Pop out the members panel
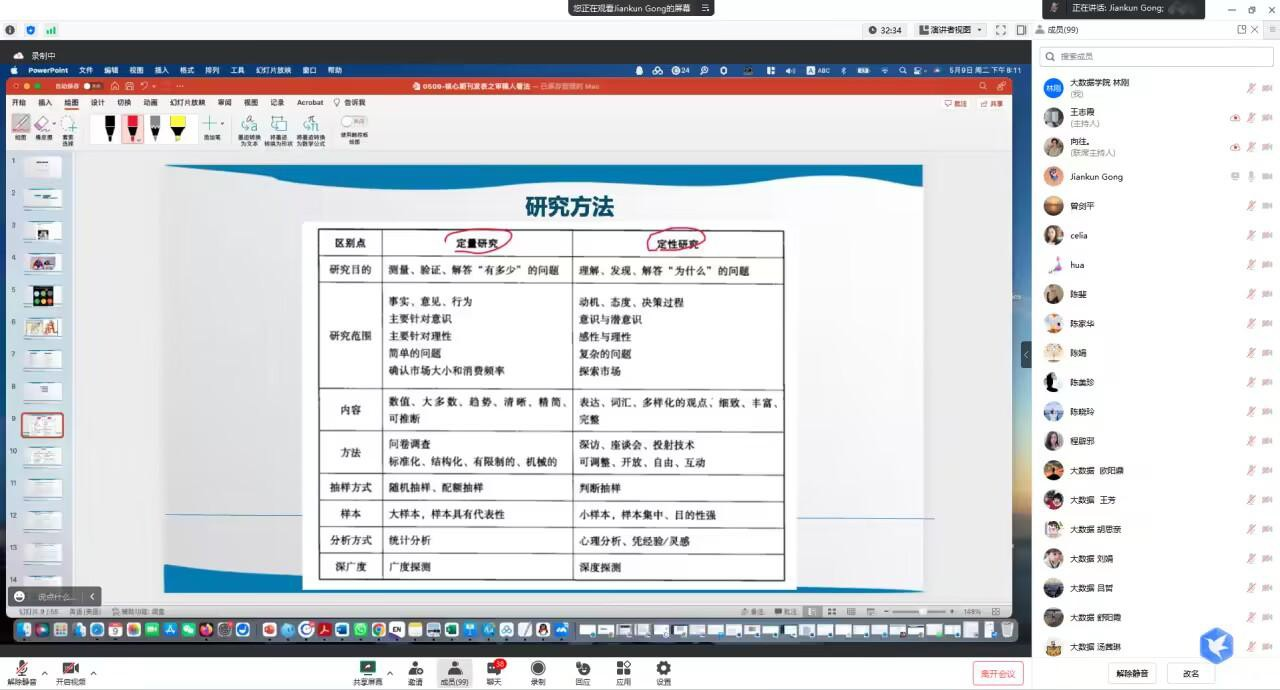The width and height of the screenshot is (1280, 690). point(1241,30)
